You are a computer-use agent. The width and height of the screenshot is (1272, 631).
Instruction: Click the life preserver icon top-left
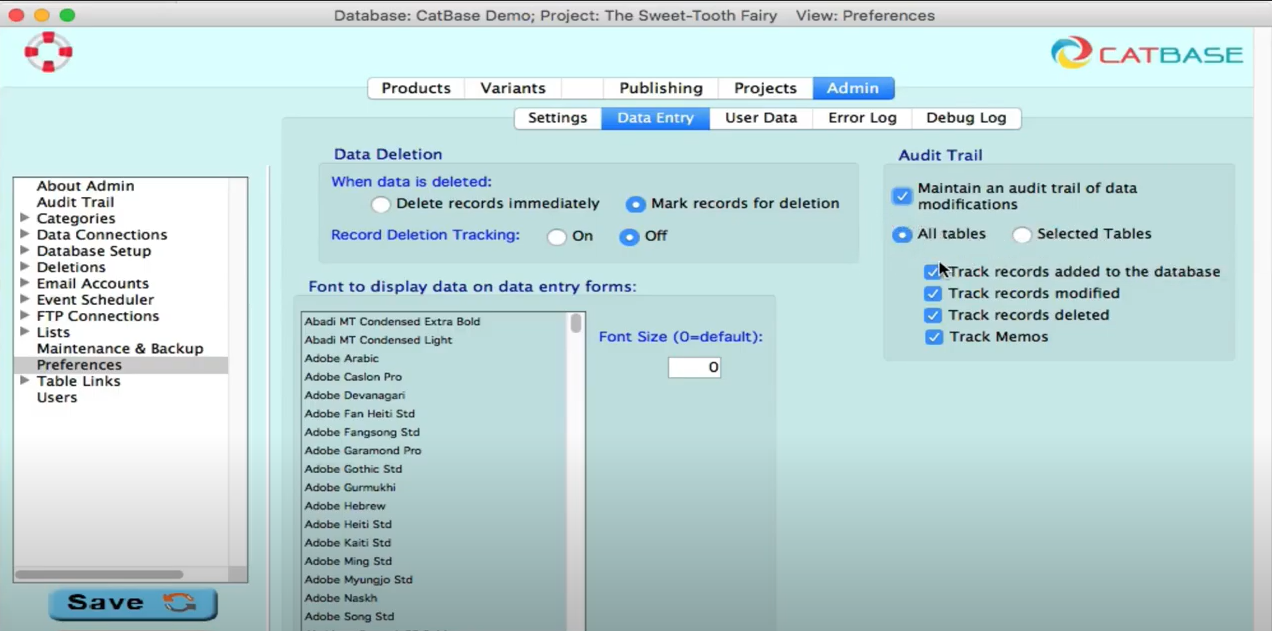click(48, 52)
